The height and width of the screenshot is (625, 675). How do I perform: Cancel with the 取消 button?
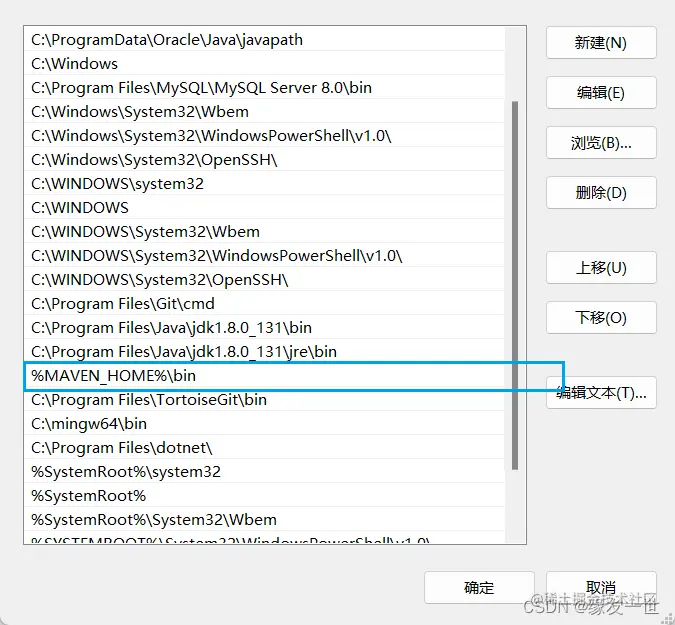click(x=601, y=588)
